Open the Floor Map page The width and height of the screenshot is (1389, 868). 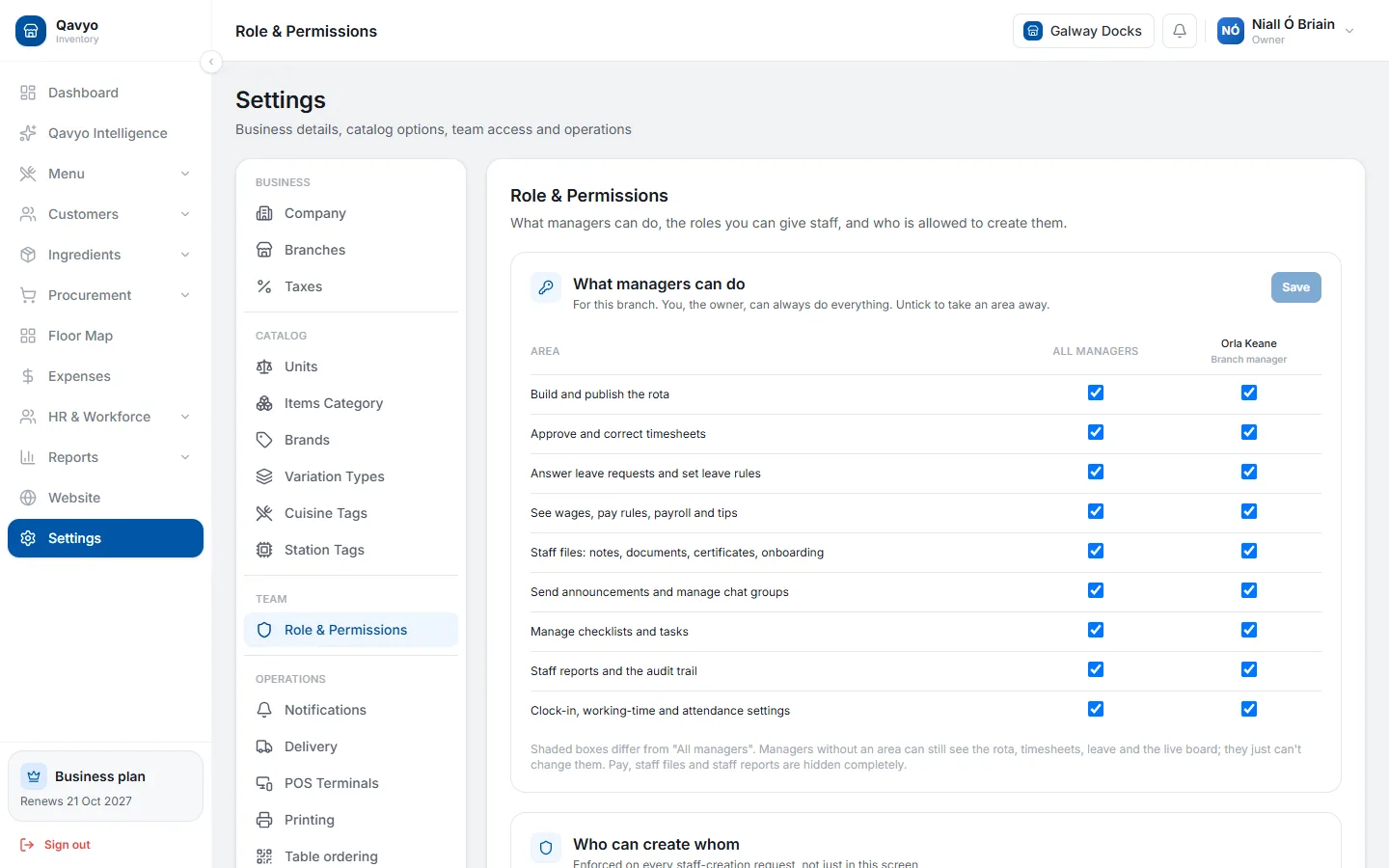pos(106,336)
